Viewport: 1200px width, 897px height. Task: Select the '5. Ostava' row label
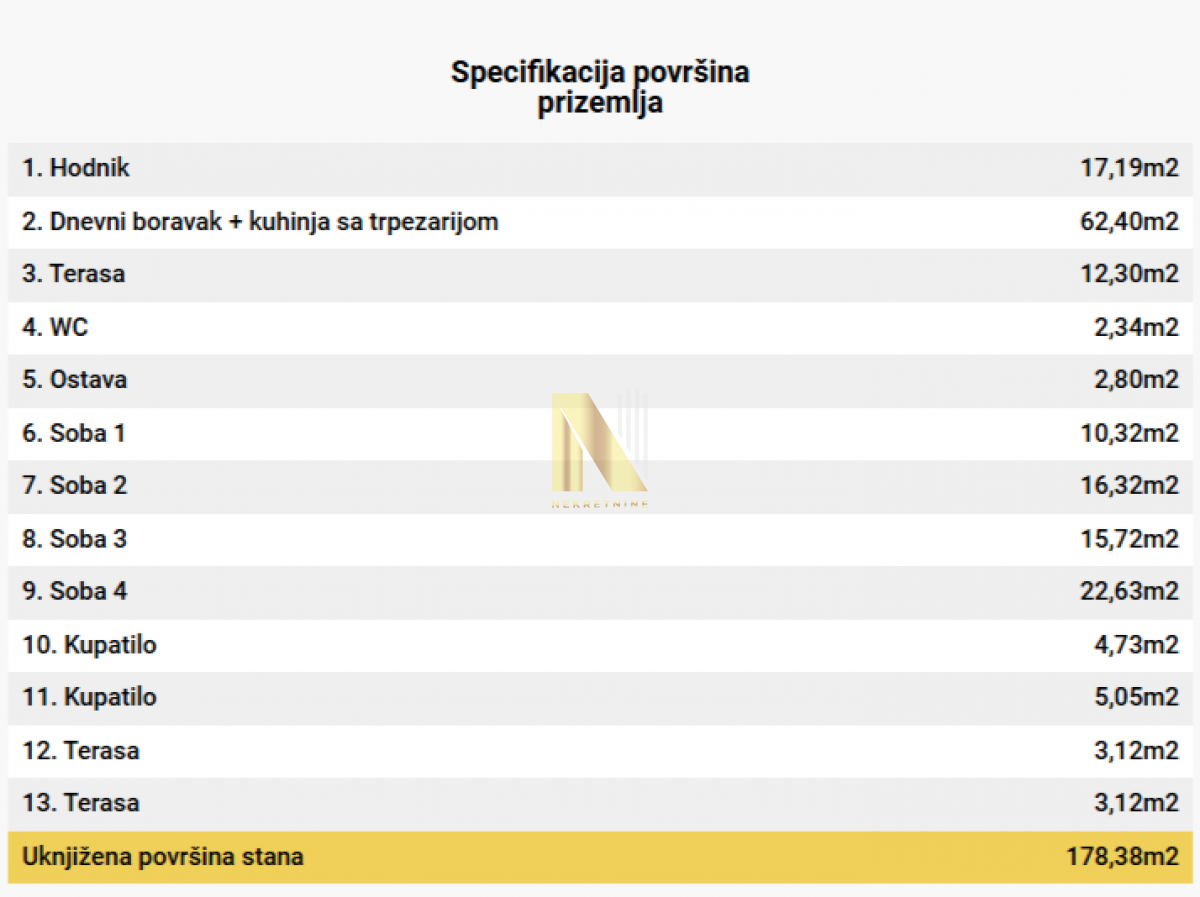[75, 380]
